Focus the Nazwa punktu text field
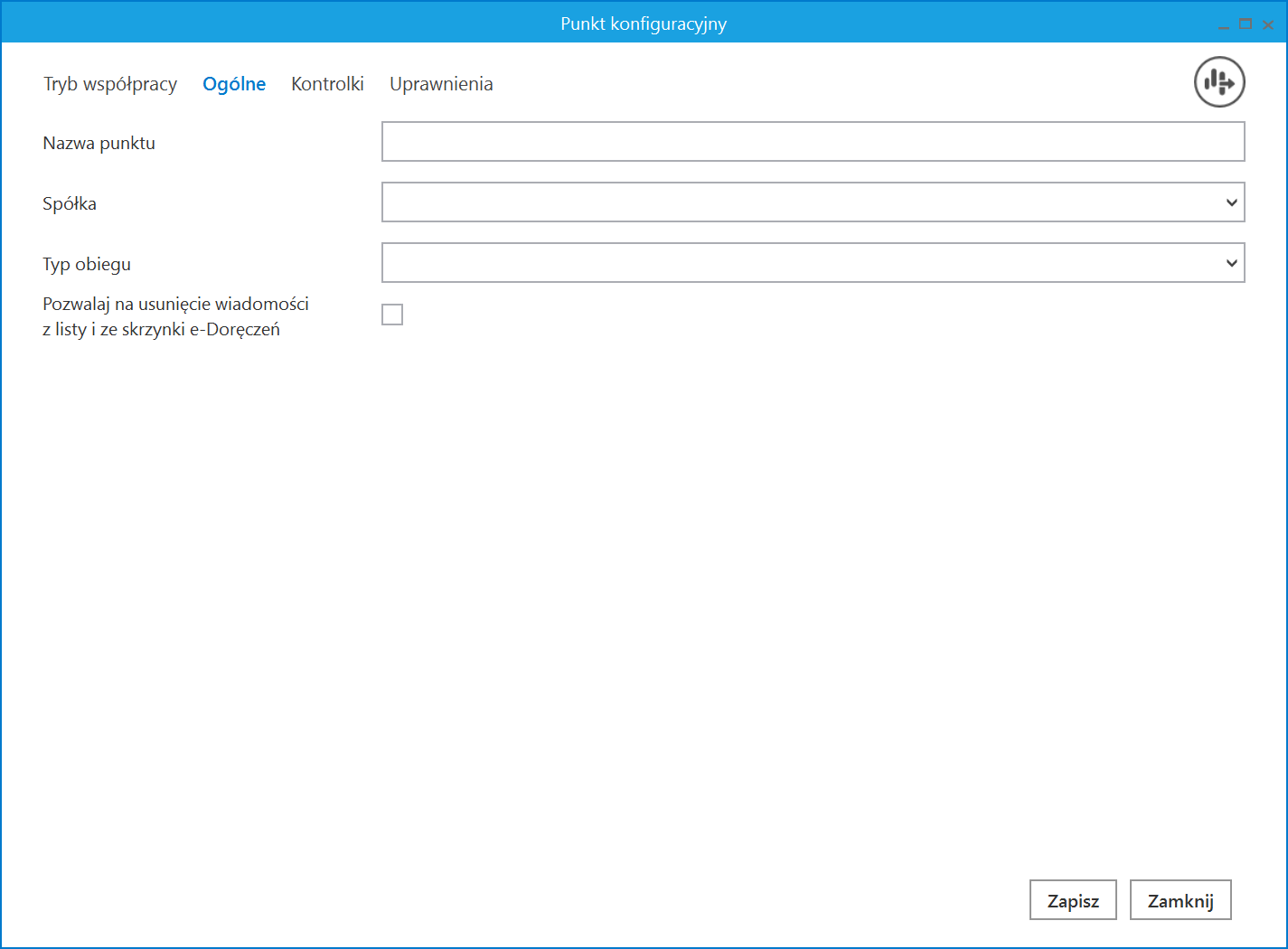Screen dimensions: 1288x949 point(813,142)
